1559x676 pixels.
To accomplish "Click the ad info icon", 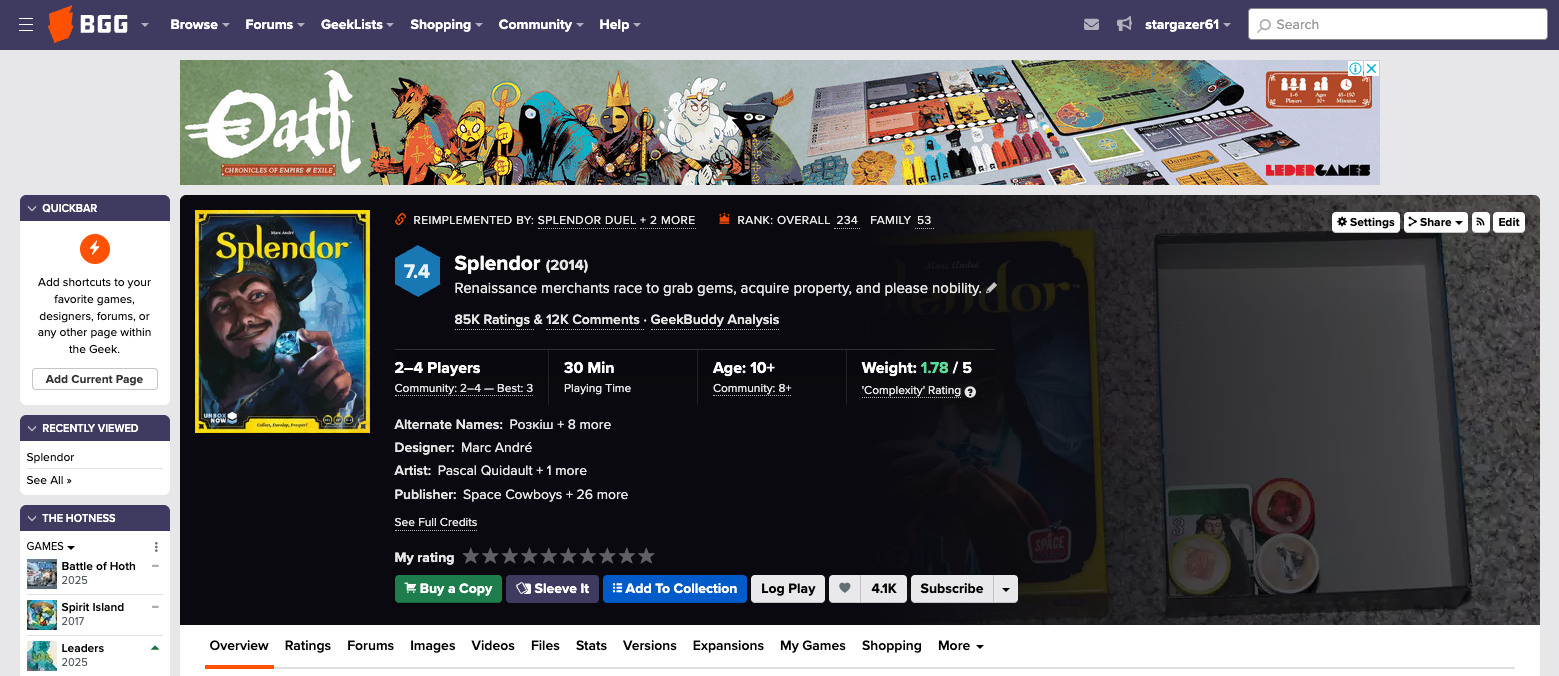I will point(1355,68).
